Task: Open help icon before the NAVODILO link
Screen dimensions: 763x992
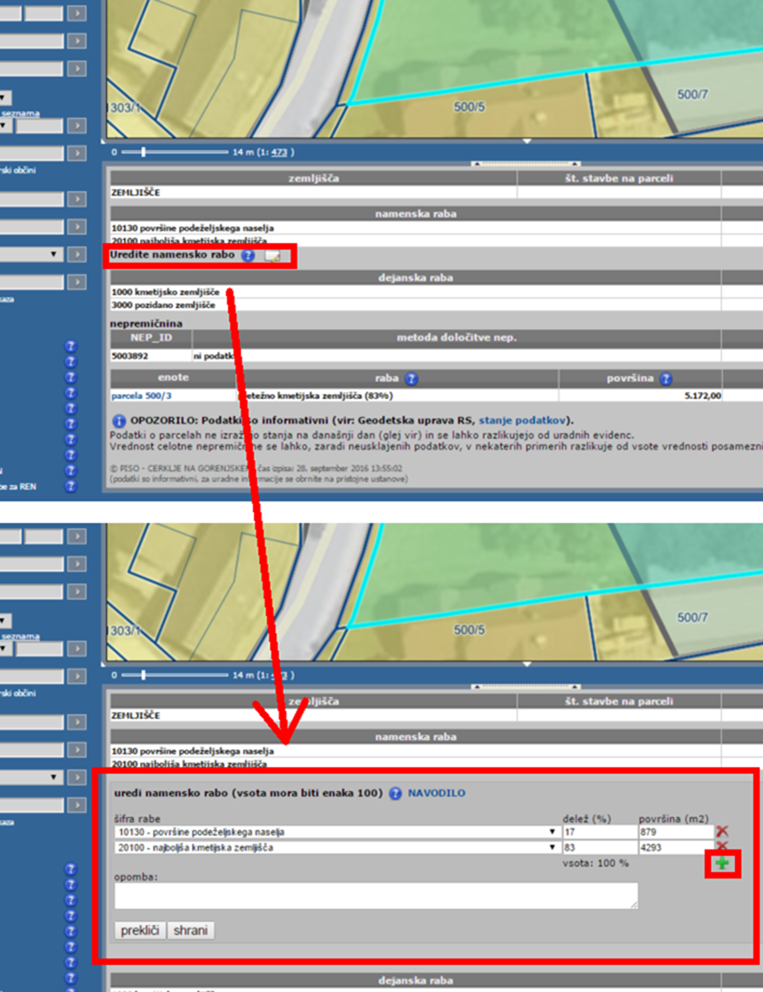Action: click(x=395, y=793)
